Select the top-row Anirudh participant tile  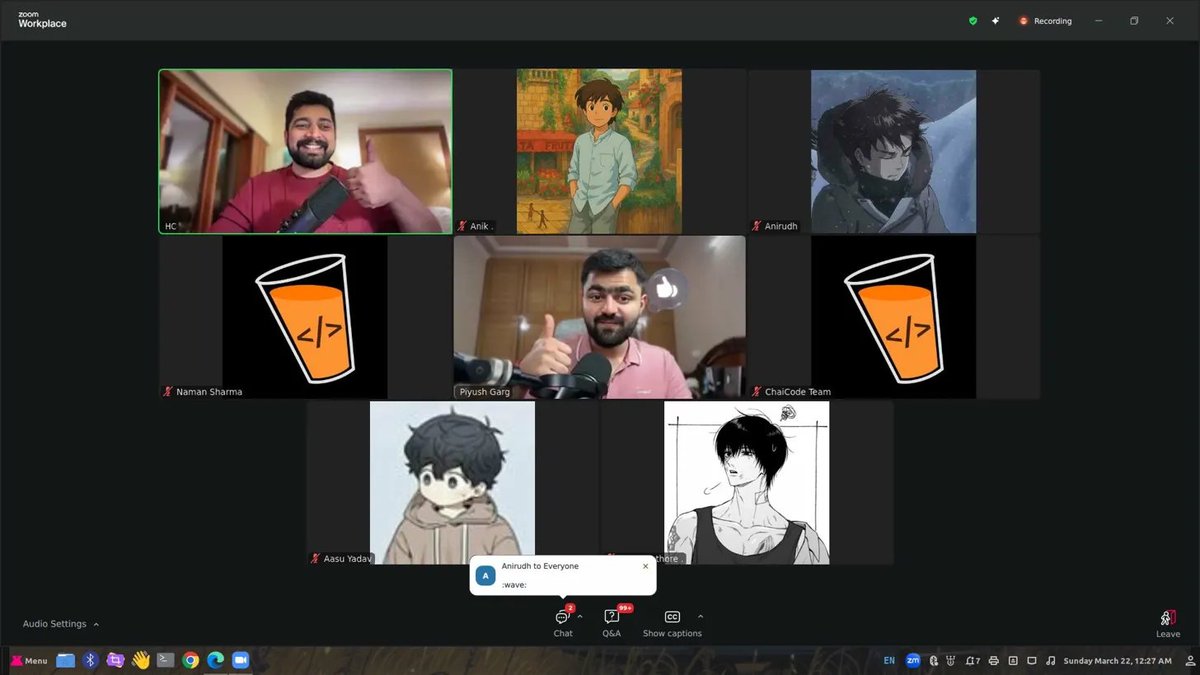pos(894,151)
